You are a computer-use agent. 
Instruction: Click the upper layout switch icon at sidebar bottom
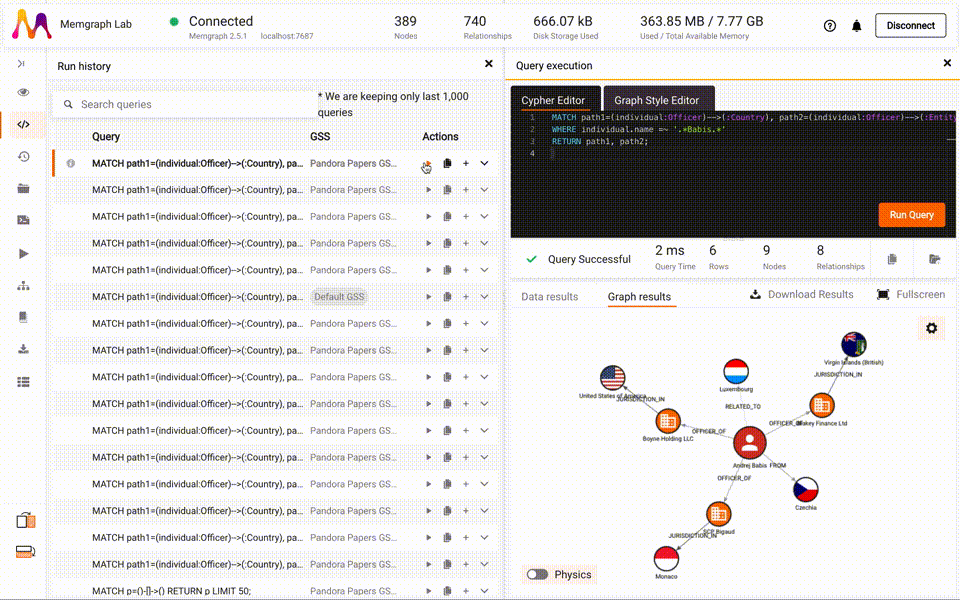point(25,520)
